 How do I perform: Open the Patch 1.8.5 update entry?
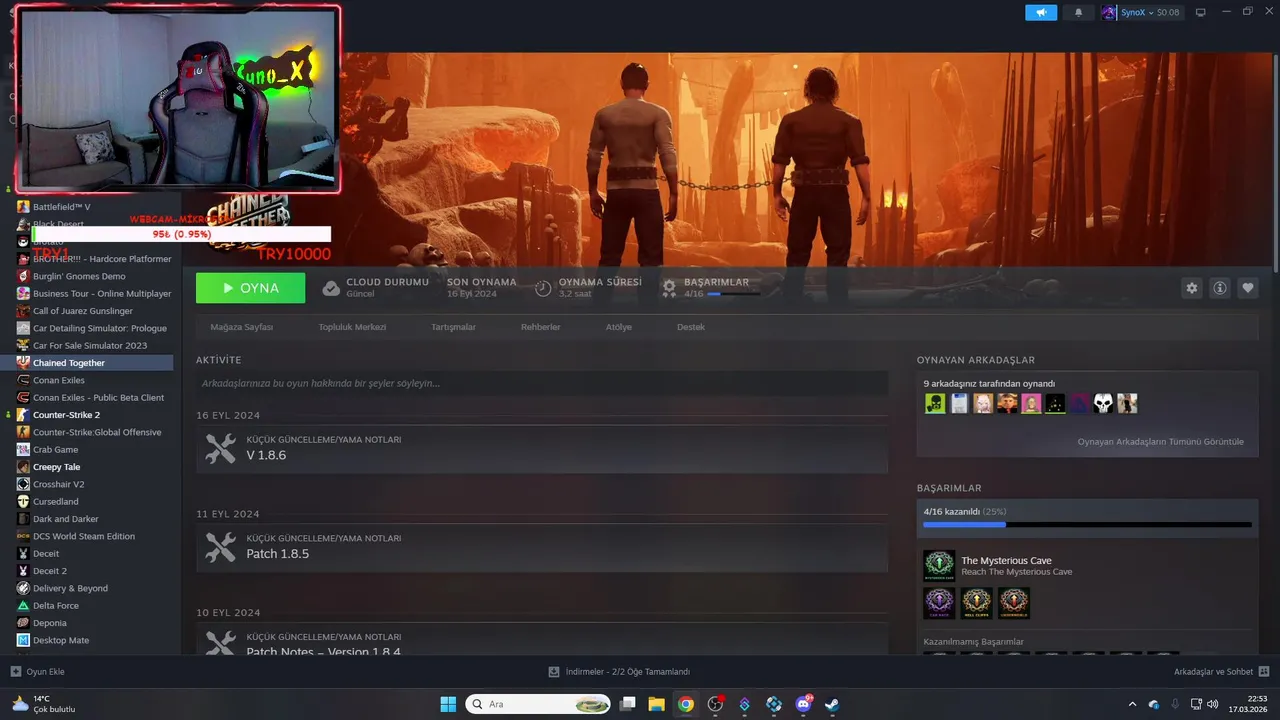pyautogui.click(x=542, y=548)
